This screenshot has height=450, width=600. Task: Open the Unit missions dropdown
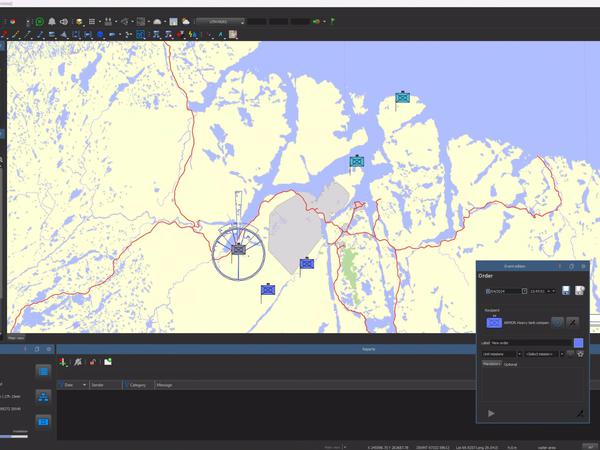pyautogui.click(x=502, y=354)
